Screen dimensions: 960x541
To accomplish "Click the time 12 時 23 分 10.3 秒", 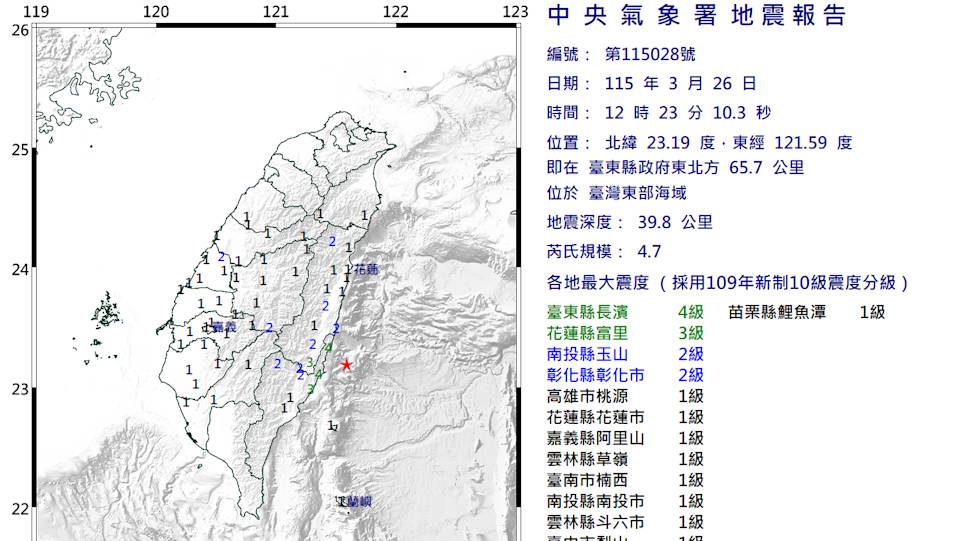I will [x=688, y=113].
